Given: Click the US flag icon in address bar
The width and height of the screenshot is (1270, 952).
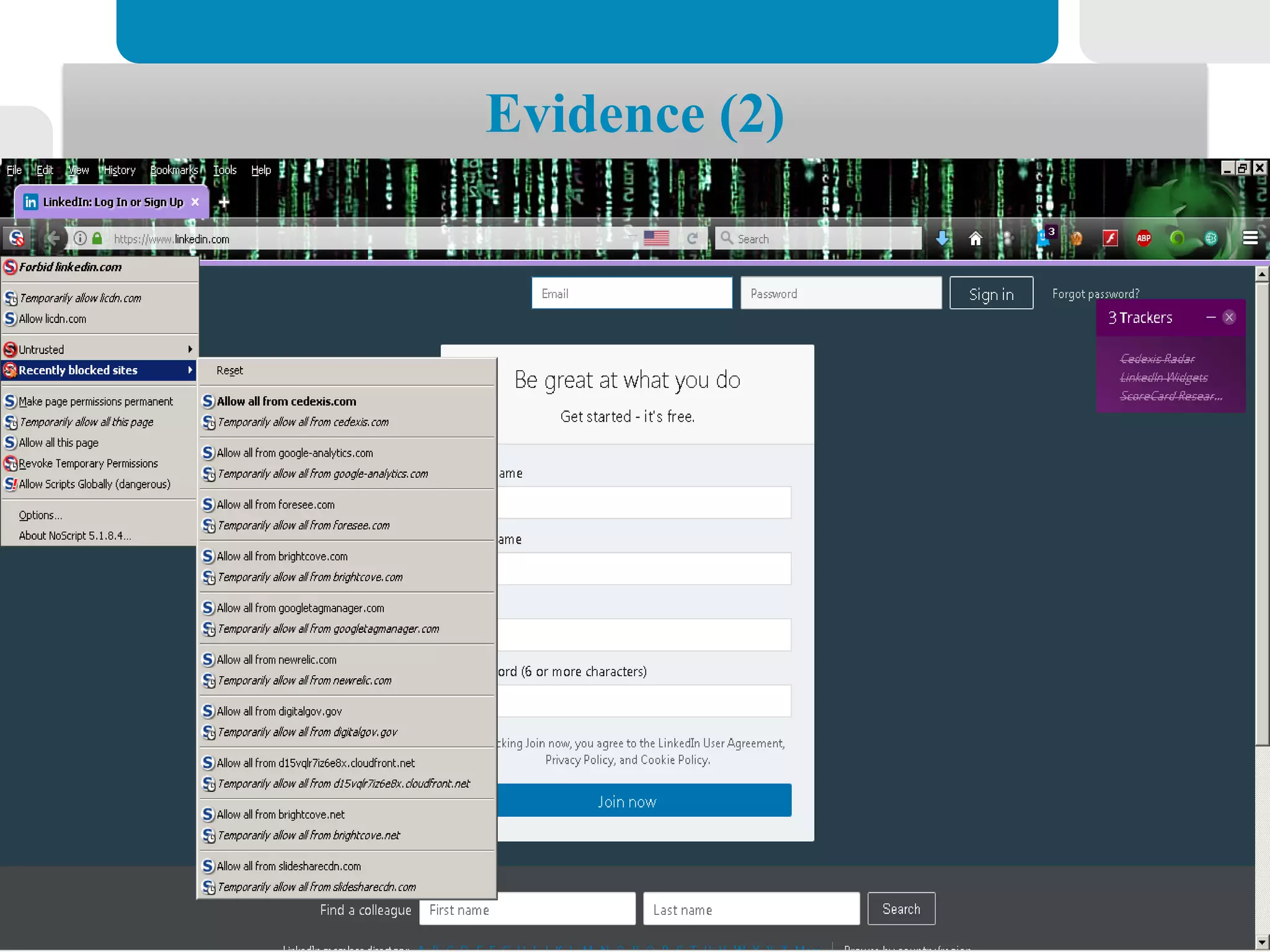Looking at the screenshot, I should 656,238.
